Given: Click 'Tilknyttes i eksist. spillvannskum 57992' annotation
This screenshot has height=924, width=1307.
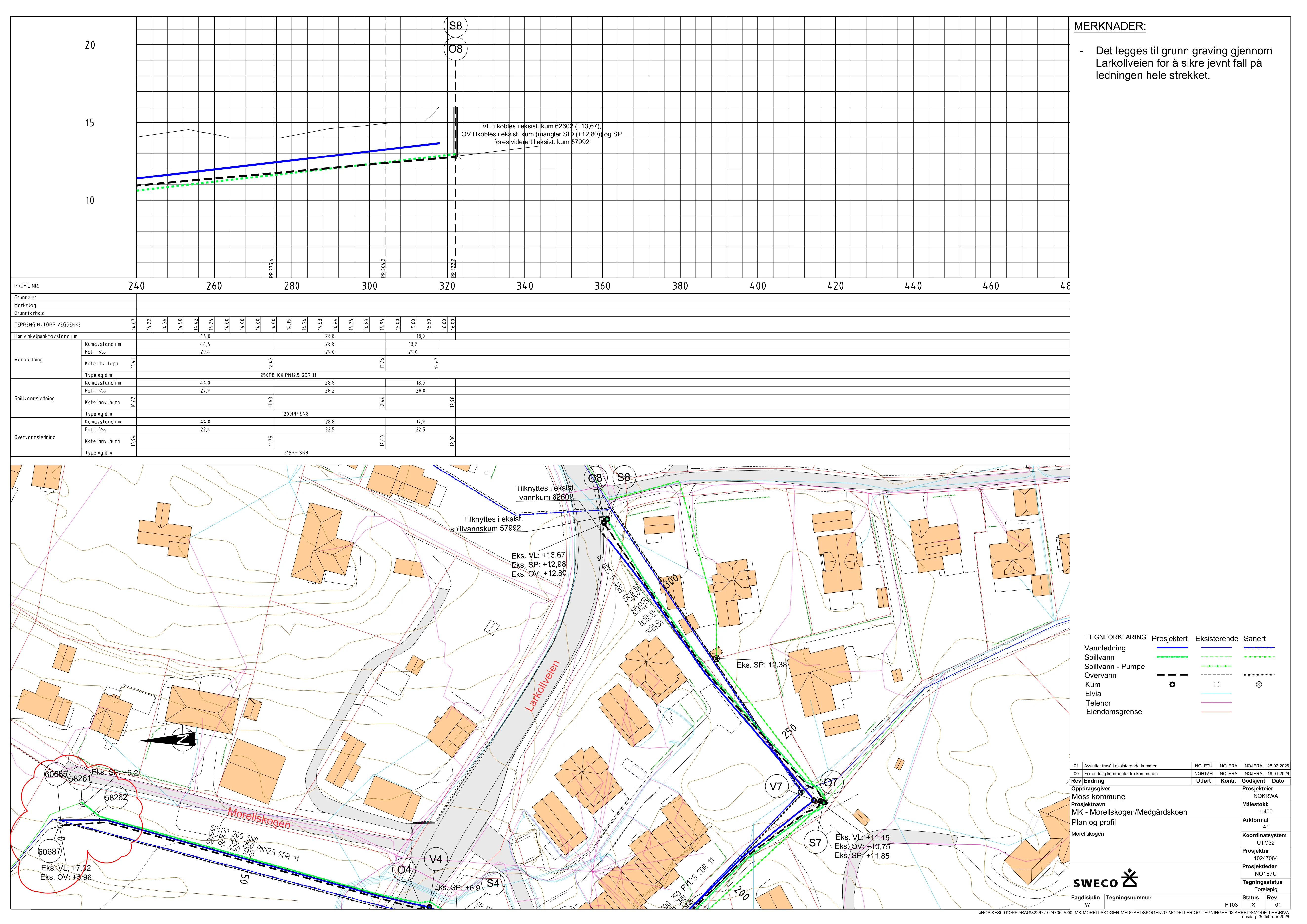Looking at the screenshot, I should click(x=487, y=524).
